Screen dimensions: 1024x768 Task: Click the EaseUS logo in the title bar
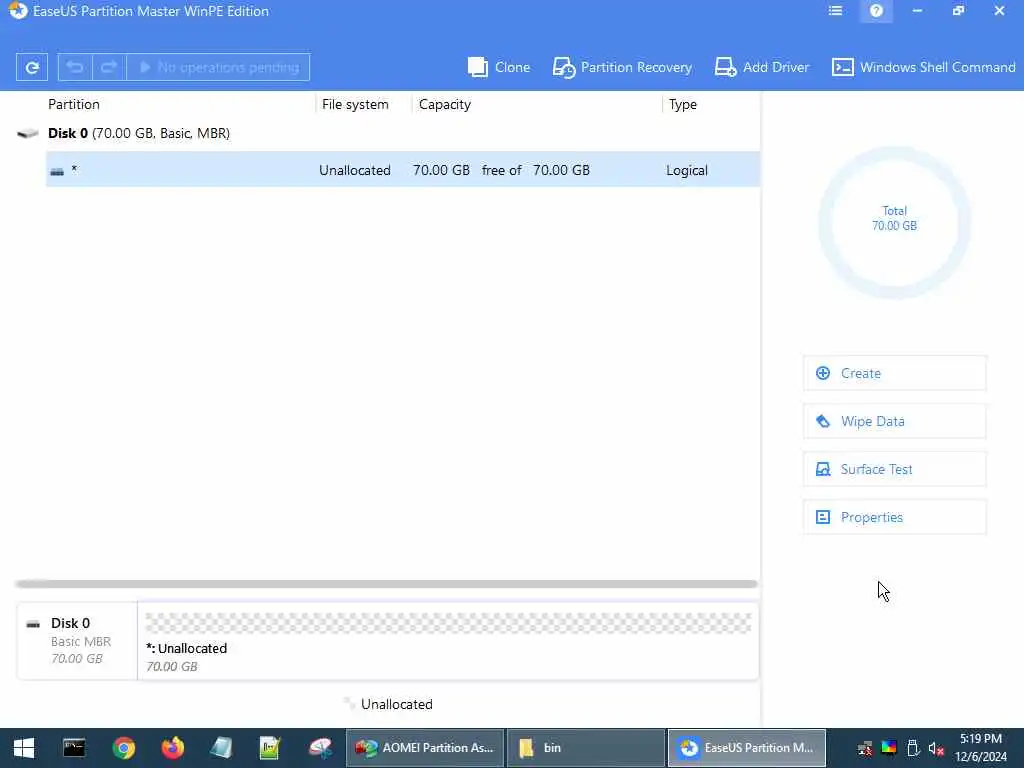click(x=18, y=10)
